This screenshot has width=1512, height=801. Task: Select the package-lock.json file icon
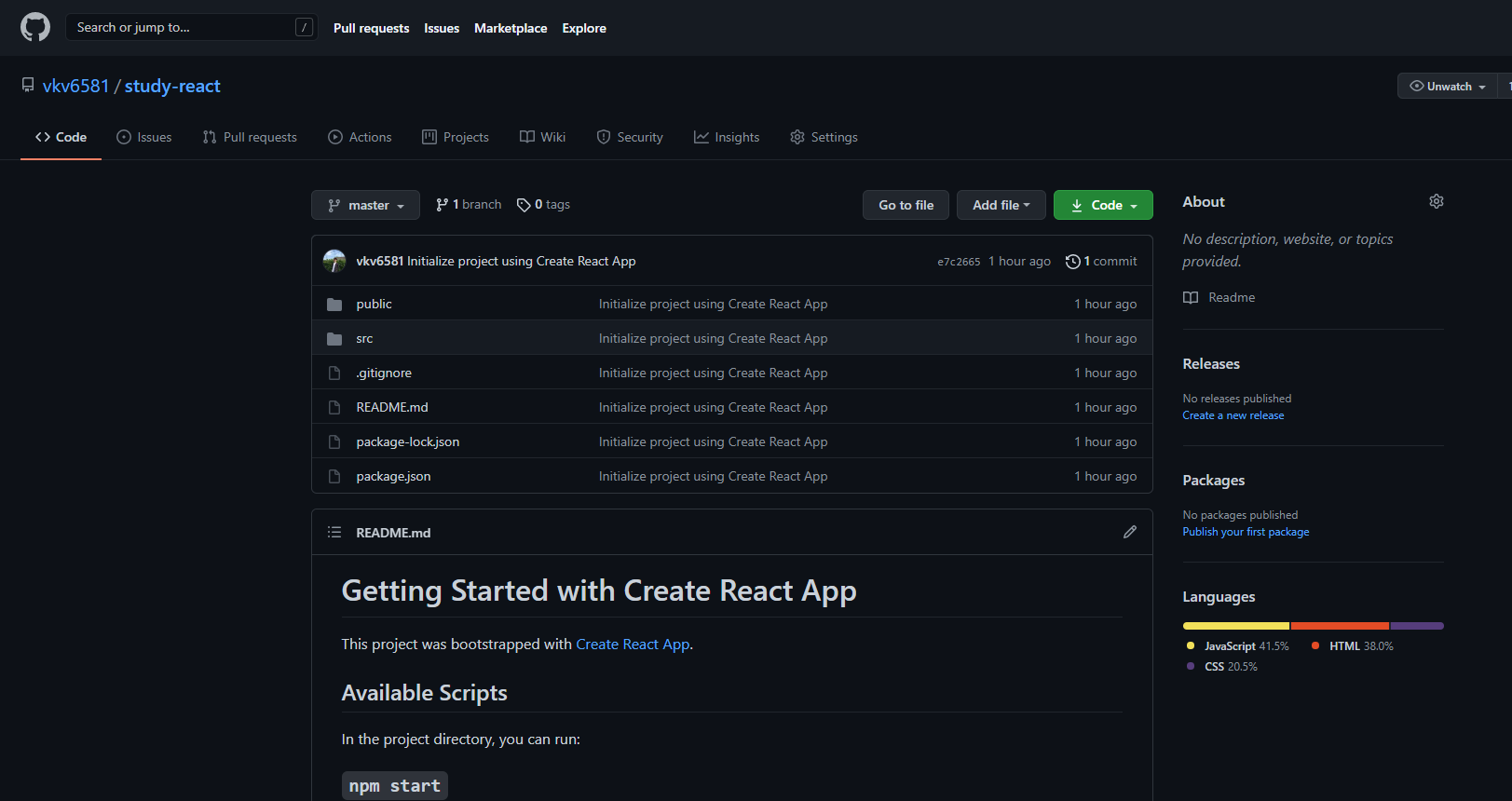pos(334,442)
